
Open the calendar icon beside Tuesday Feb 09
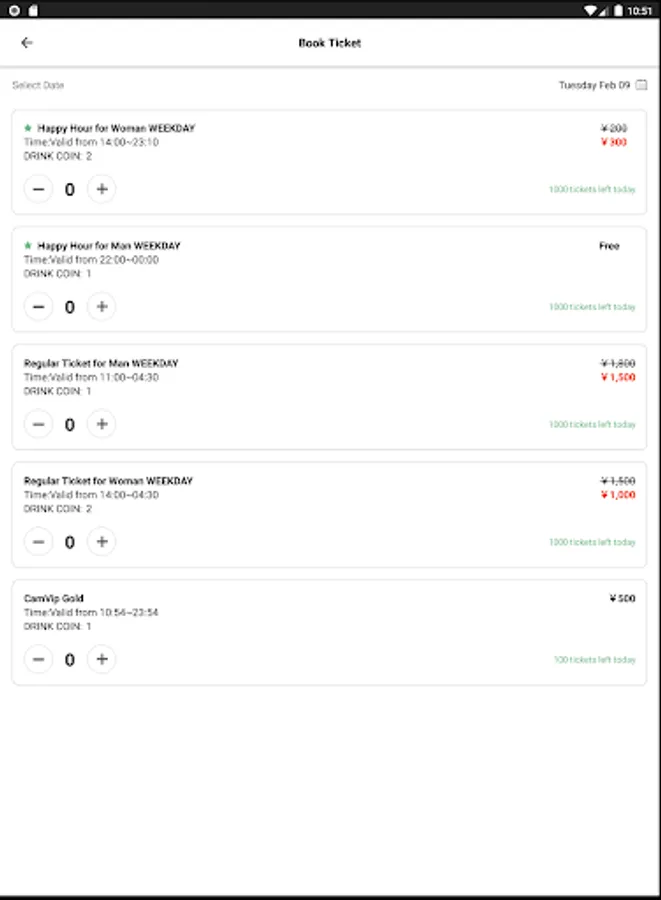coord(641,85)
